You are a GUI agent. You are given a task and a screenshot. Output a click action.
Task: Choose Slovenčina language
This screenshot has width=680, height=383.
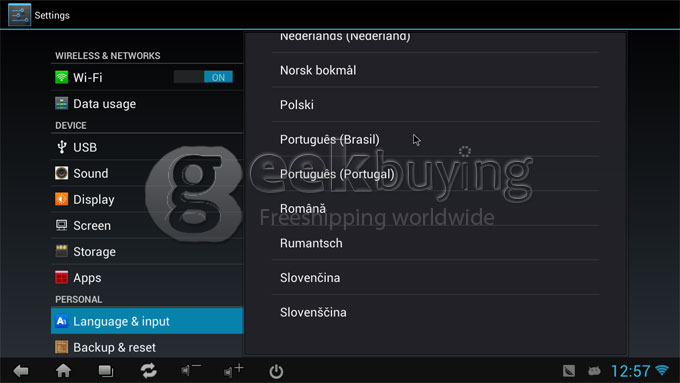click(x=436, y=278)
